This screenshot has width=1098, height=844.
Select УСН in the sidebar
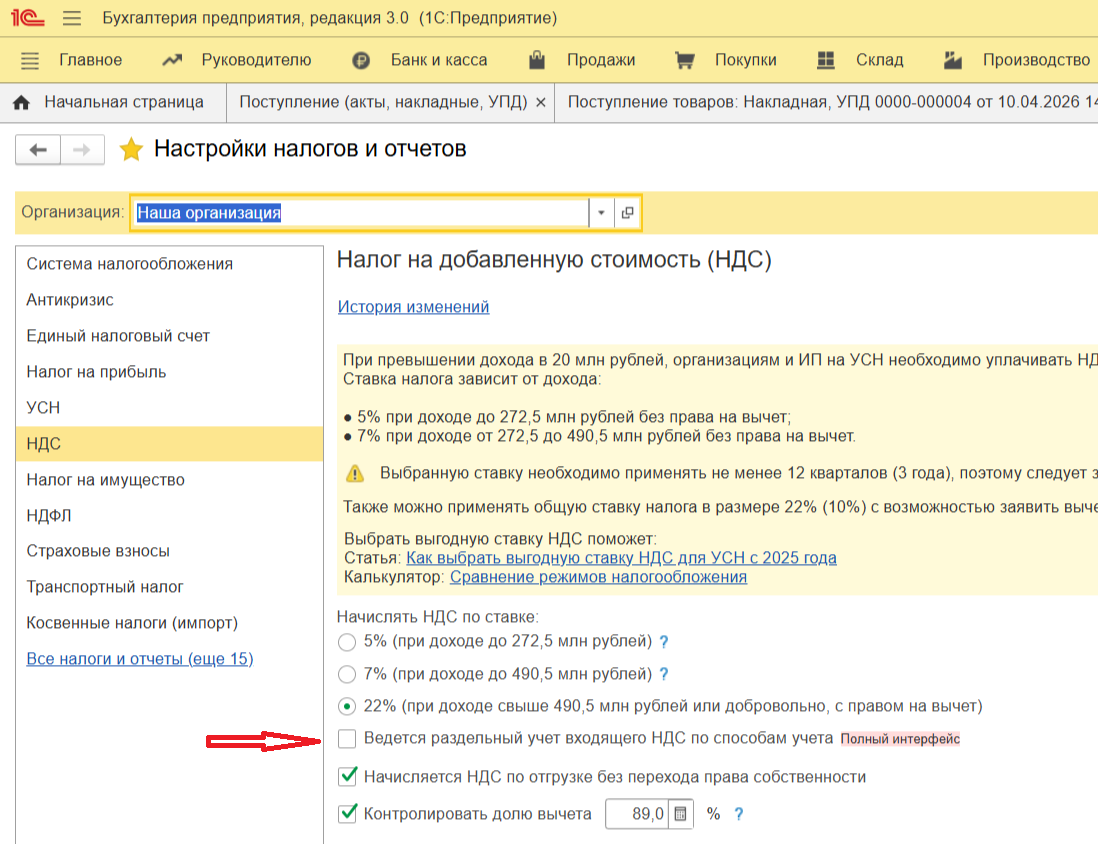169,408
